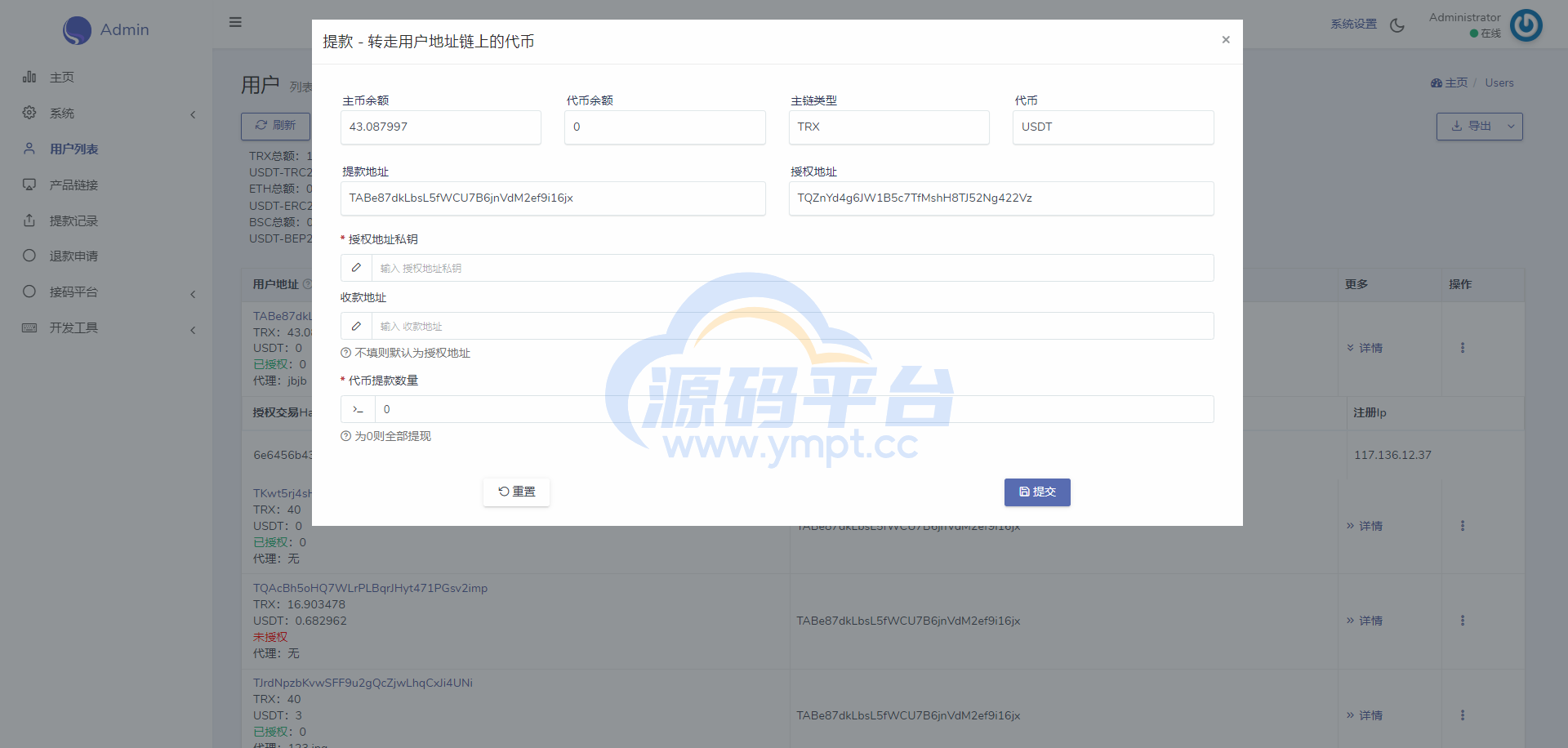Click help icon by 不填则默认为授权地址
1568x748 pixels.
[345, 353]
